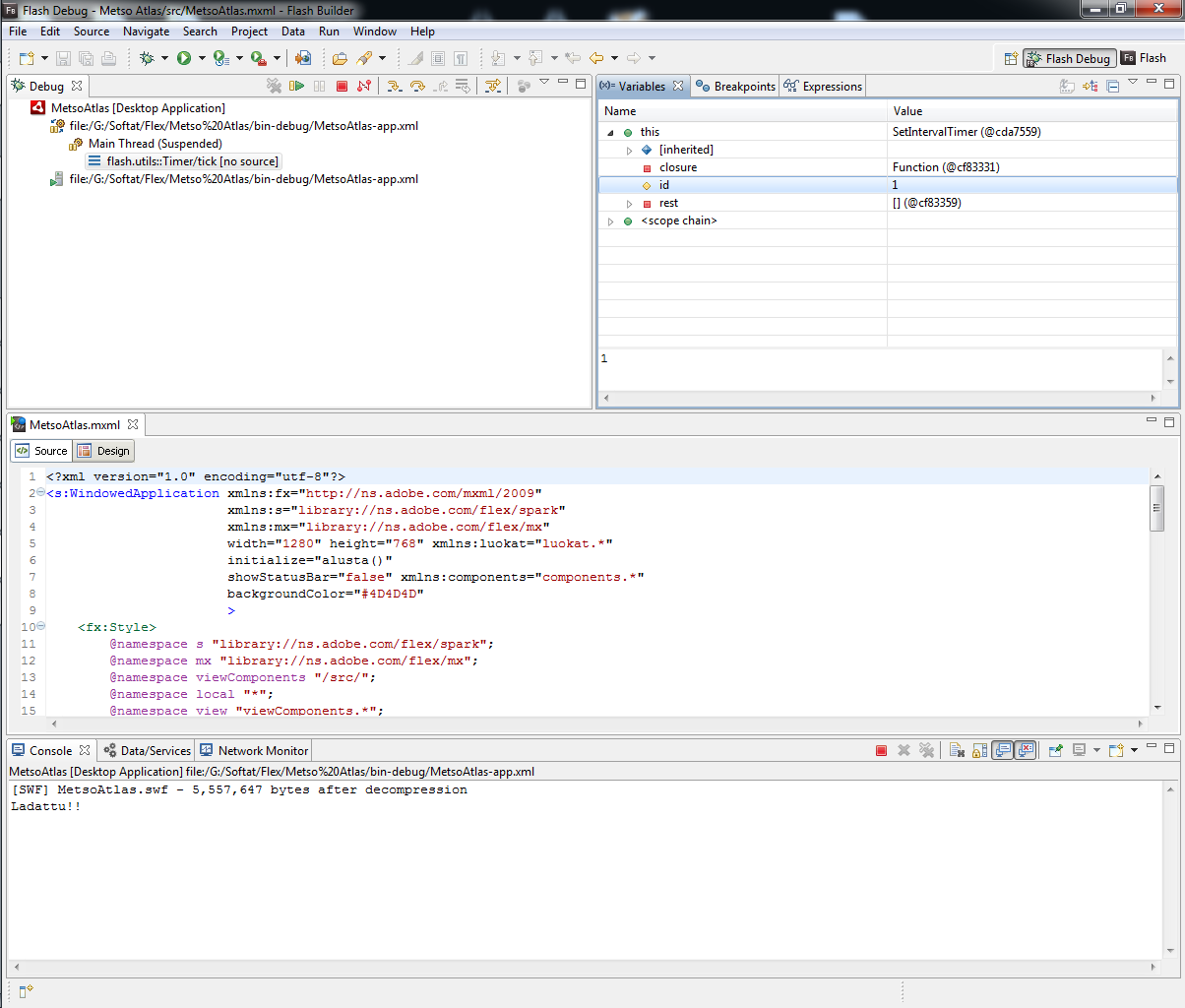
Task: Toggle Scroll Lock in Console
Action: [x=979, y=750]
